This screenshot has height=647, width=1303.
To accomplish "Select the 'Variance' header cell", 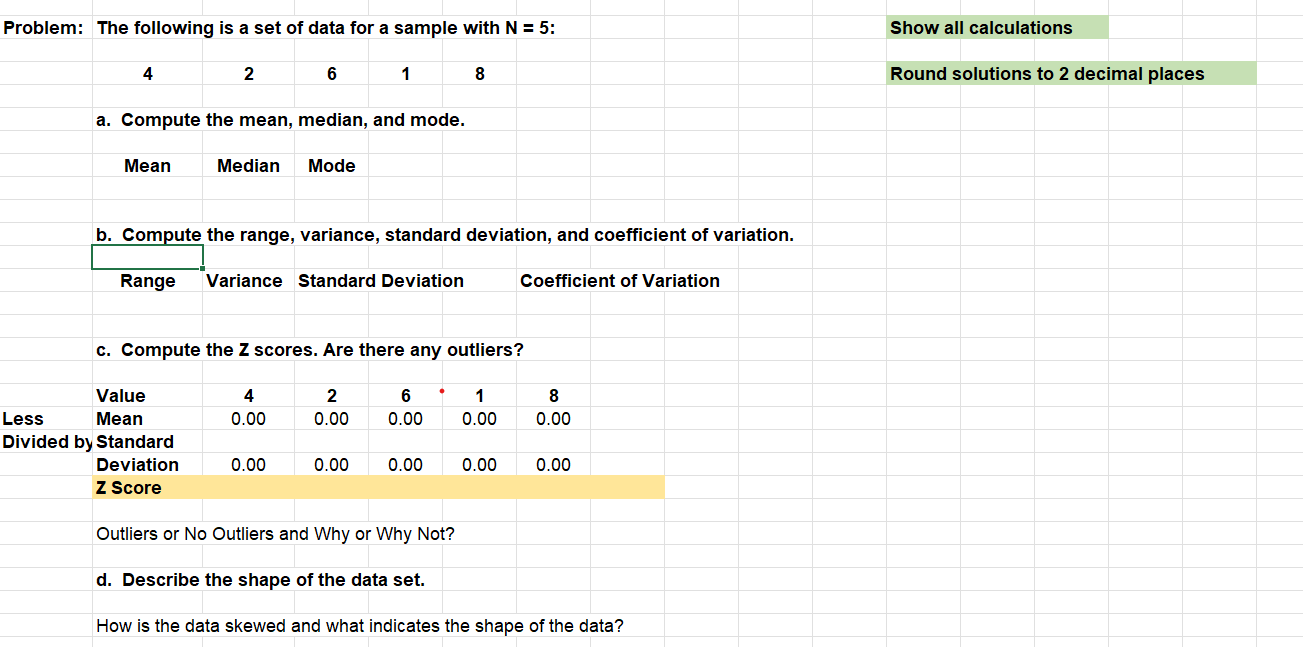I will click(244, 280).
